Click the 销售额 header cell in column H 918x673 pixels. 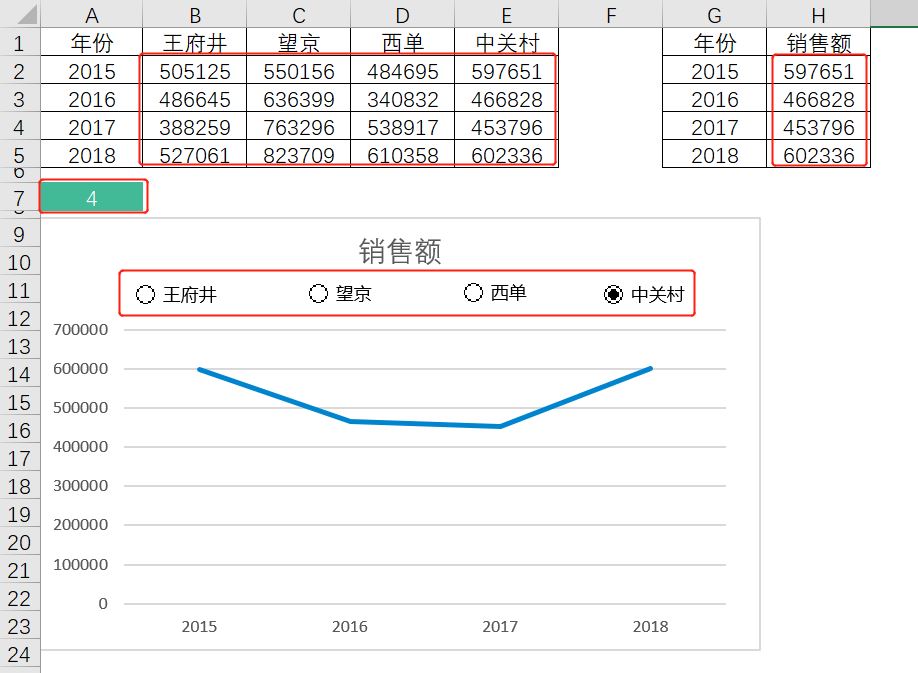tap(818, 43)
